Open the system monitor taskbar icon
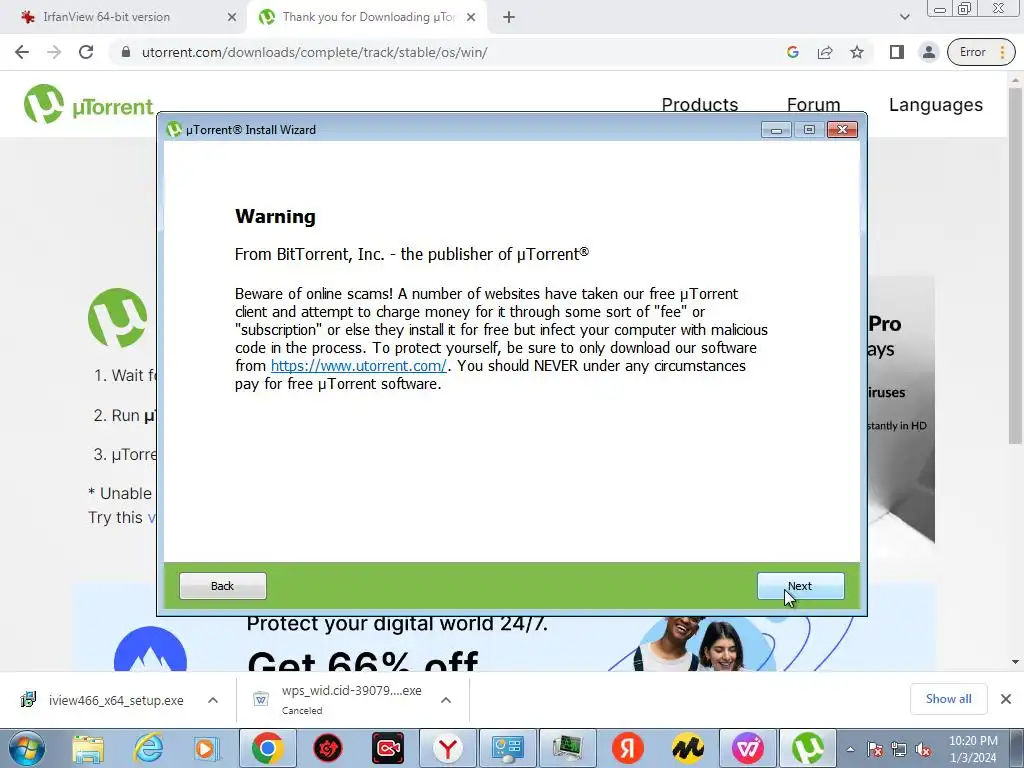Viewport: 1024px width, 768px height. pos(568,748)
